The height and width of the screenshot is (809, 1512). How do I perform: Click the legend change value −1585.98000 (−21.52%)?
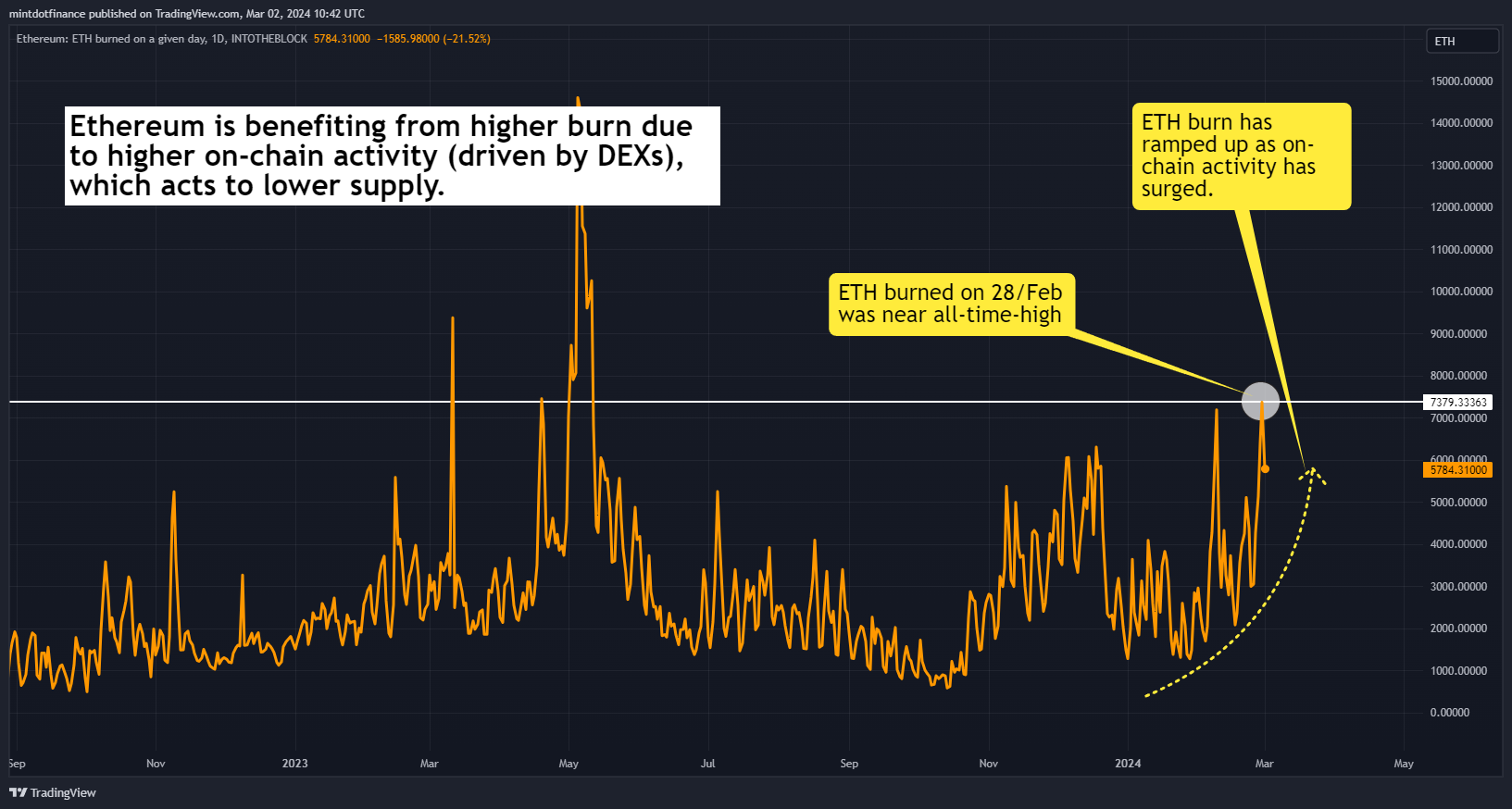click(x=433, y=39)
